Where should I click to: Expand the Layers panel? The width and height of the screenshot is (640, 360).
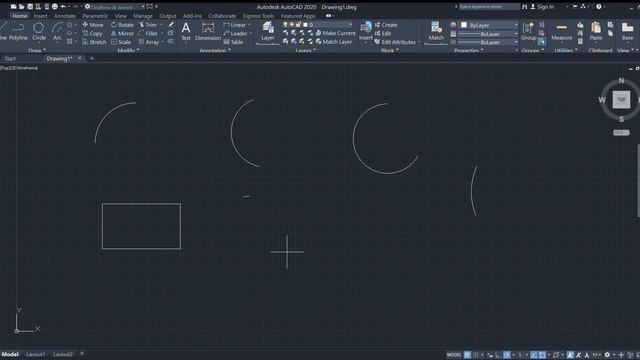[306, 50]
